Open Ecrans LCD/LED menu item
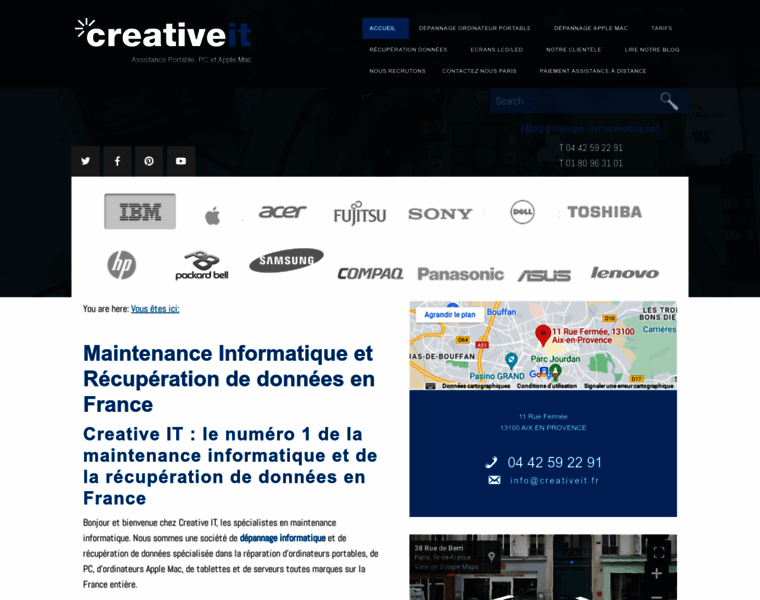Viewport: 760px width, 600px height. [497, 49]
